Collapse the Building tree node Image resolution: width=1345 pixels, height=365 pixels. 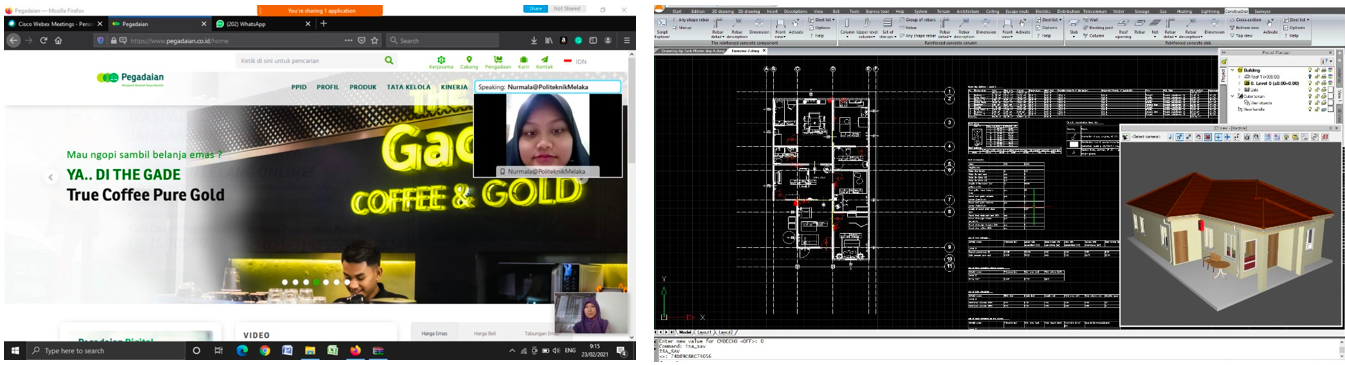1232,70
